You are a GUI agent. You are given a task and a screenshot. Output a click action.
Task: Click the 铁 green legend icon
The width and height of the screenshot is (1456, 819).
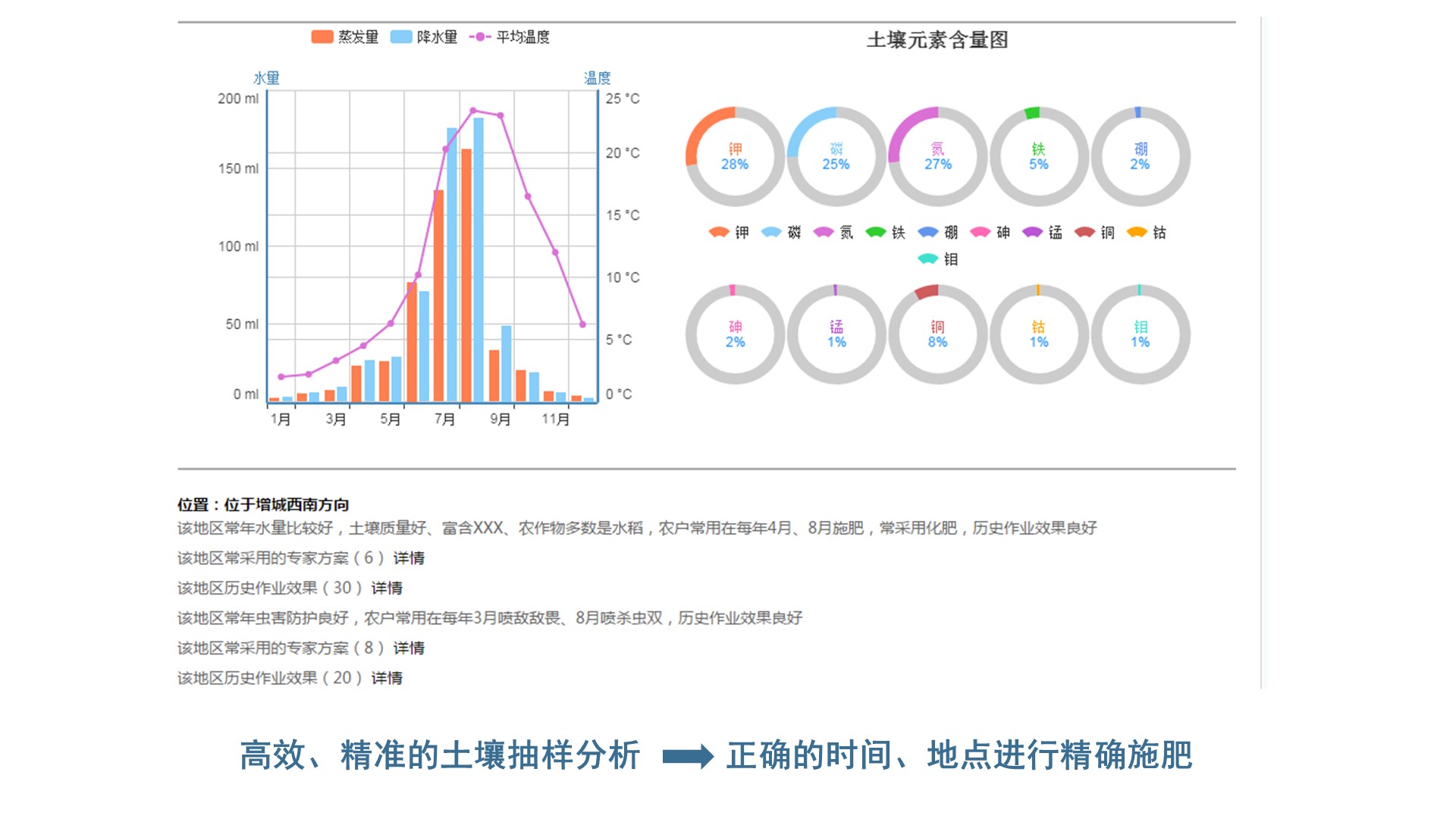(x=876, y=232)
